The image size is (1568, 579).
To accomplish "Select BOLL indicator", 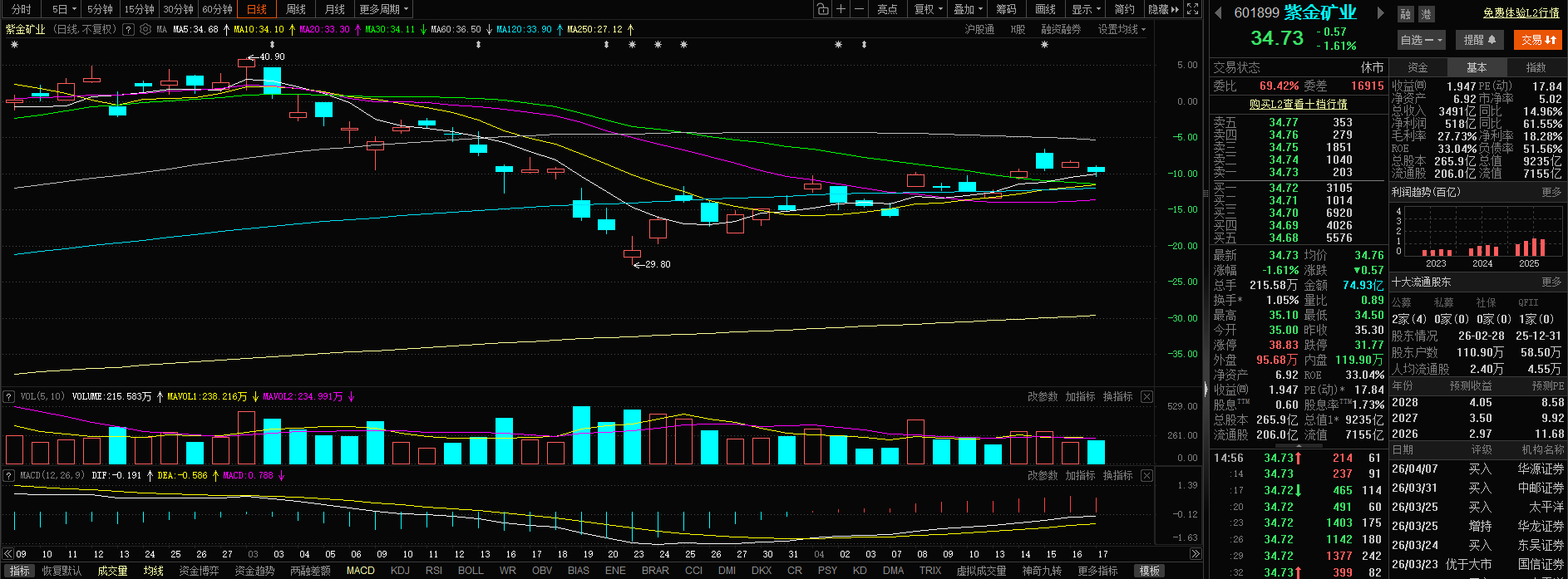I will (x=471, y=571).
